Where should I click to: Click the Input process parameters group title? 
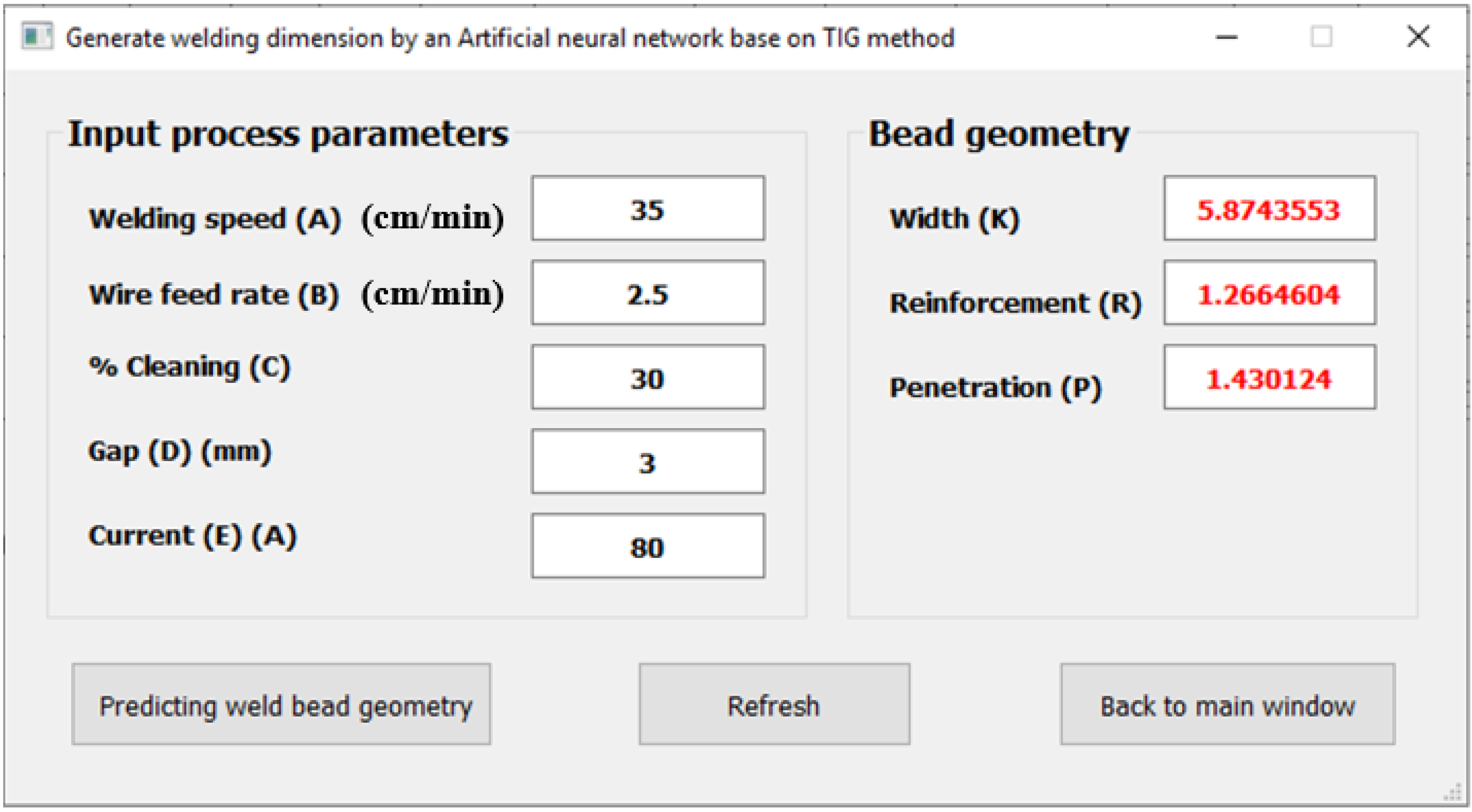pos(288,133)
